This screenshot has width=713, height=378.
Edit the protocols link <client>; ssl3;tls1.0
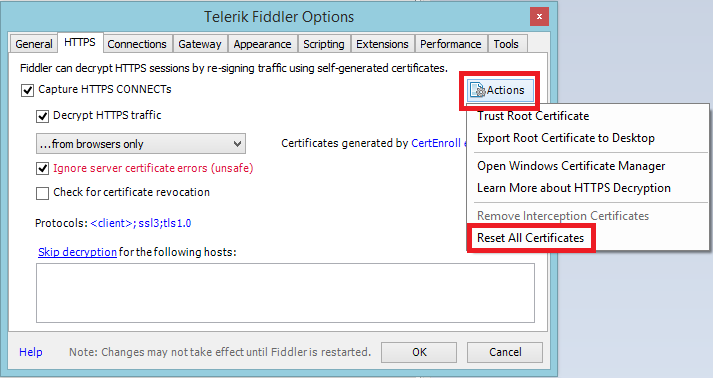click(141, 223)
